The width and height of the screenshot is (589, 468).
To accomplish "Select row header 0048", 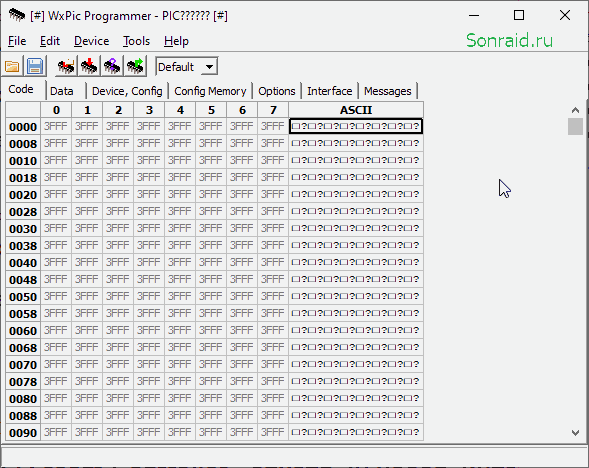I will coord(23,280).
